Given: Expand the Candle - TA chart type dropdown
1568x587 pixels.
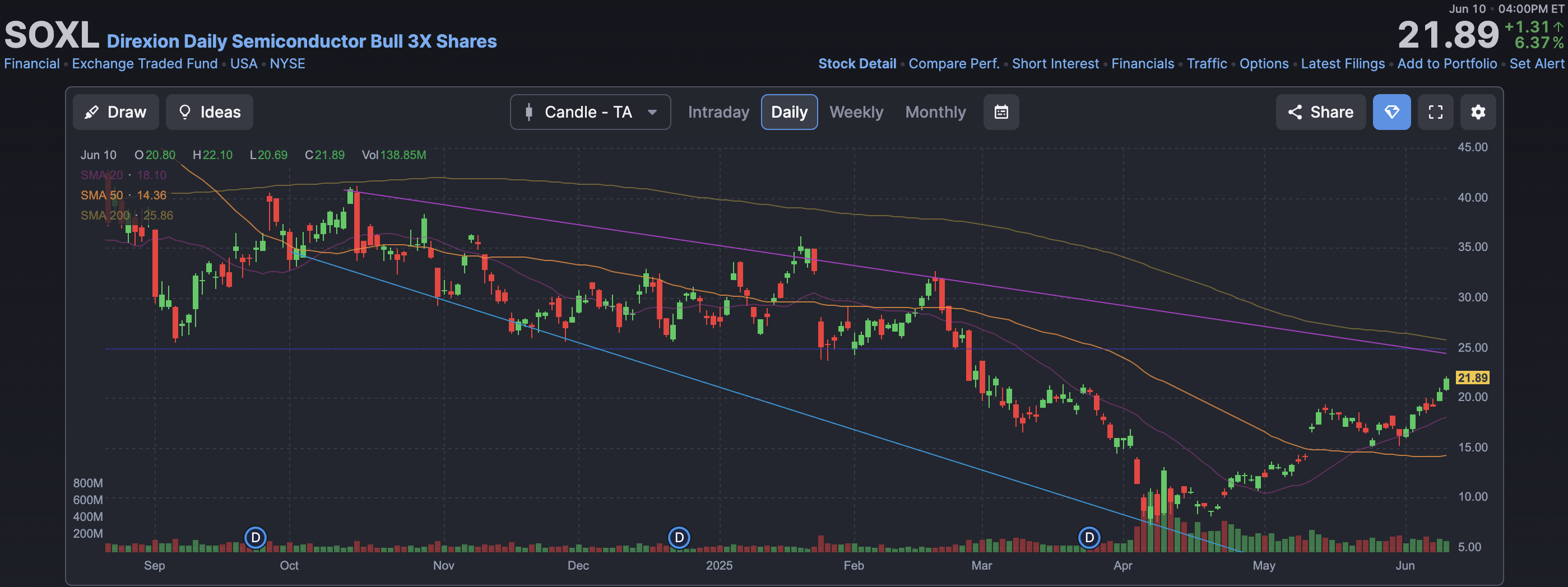Looking at the screenshot, I should pos(590,112).
